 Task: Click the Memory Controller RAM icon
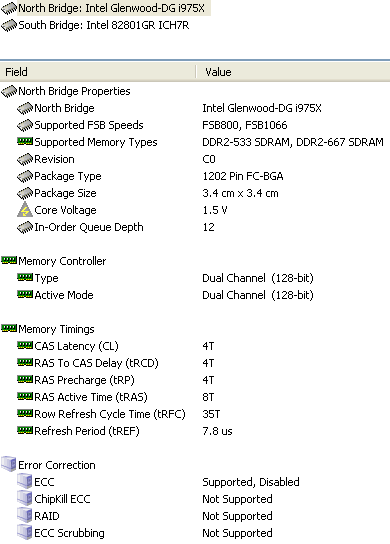click(9, 261)
